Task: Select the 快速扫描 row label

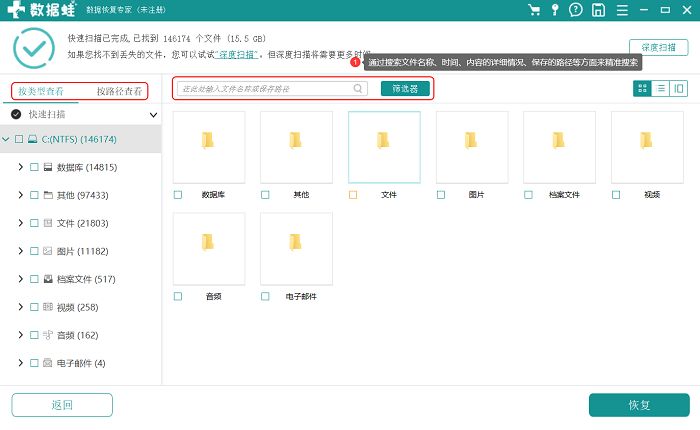Action: [47, 114]
